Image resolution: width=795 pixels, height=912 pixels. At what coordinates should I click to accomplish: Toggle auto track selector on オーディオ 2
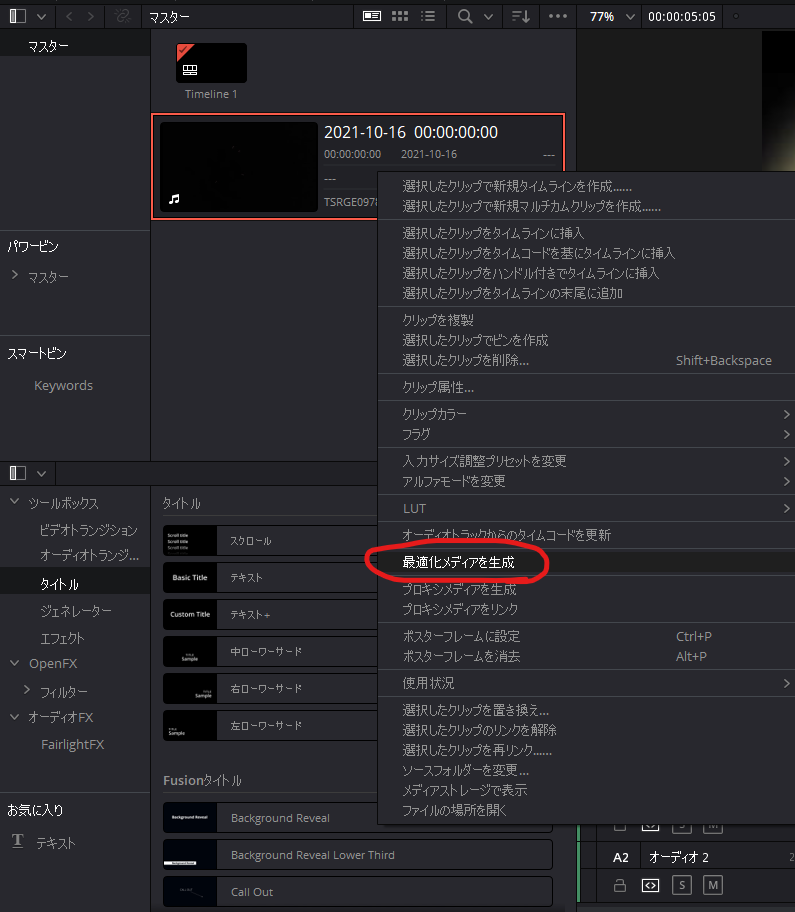tap(650, 885)
